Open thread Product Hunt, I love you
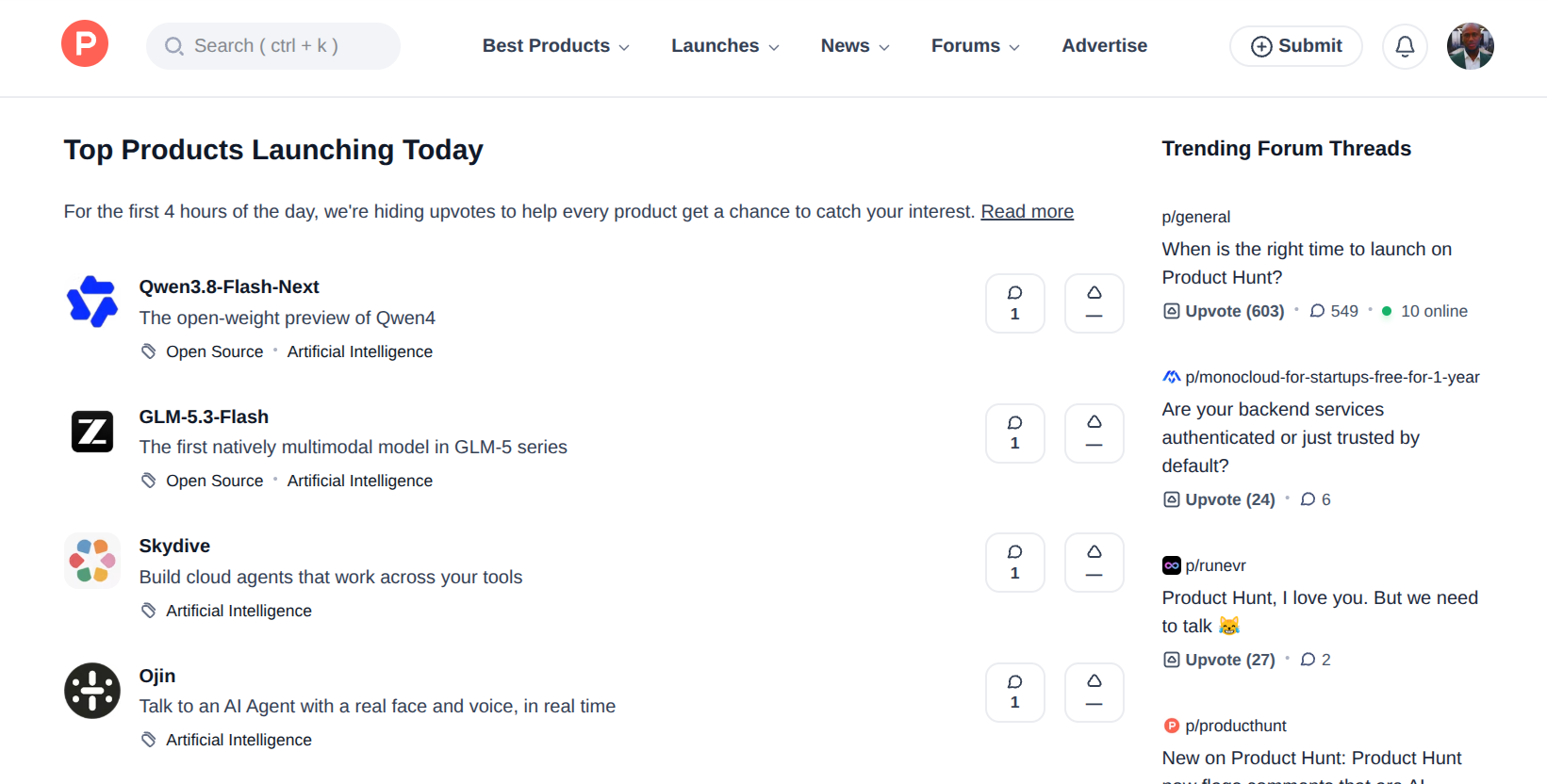This screenshot has width=1547, height=784. [1320, 612]
